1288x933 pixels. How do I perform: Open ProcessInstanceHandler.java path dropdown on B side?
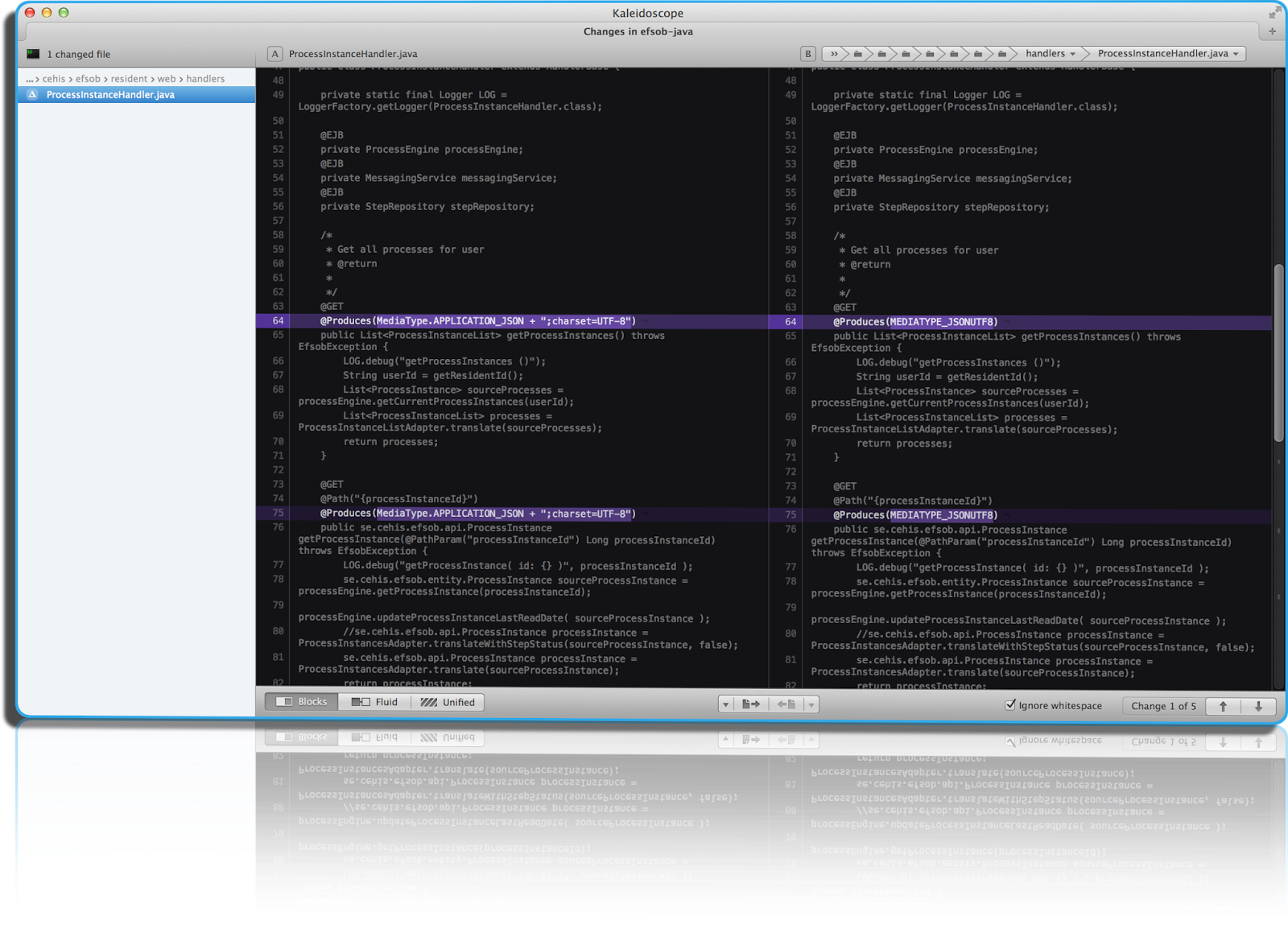click(x=1168, y=54)
